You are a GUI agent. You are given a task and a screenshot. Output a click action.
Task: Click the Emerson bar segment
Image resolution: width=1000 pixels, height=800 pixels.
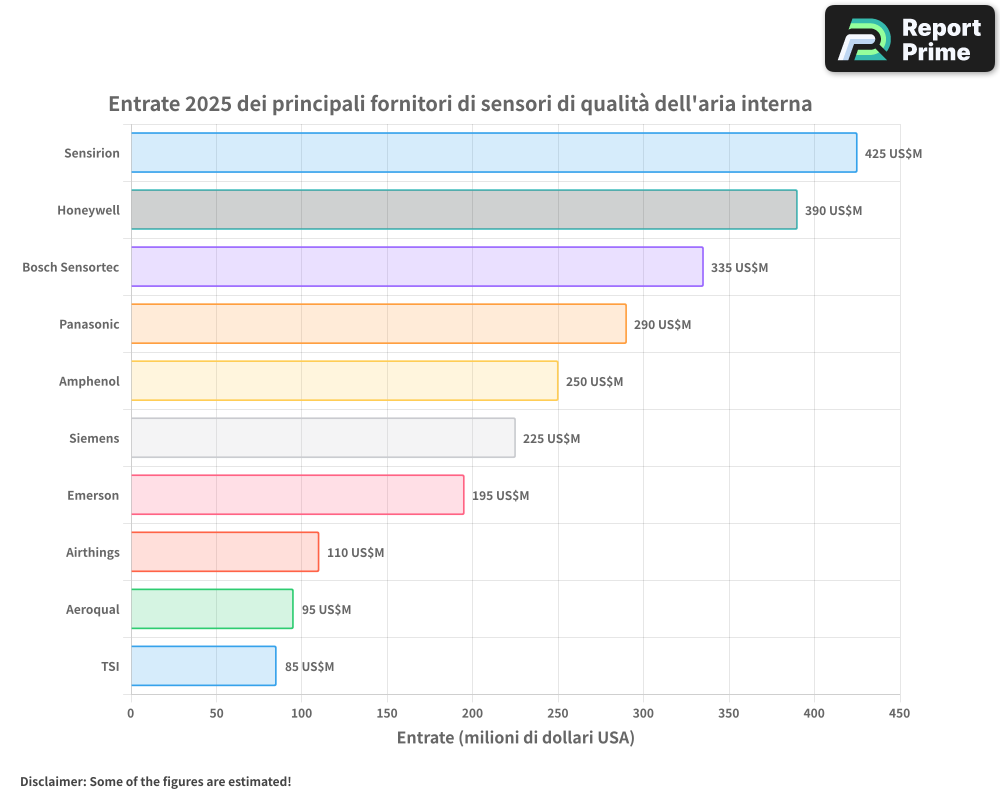click(x=295, y=495)
